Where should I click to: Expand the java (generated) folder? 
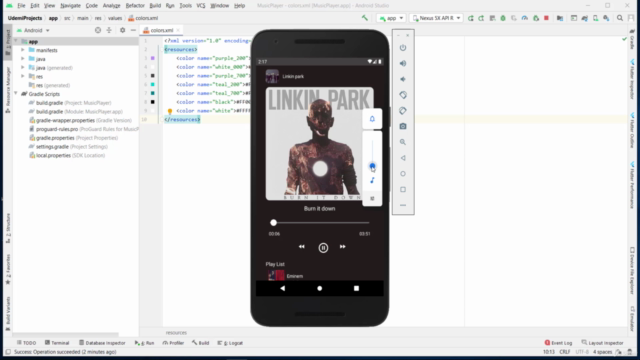coord(23,68)
